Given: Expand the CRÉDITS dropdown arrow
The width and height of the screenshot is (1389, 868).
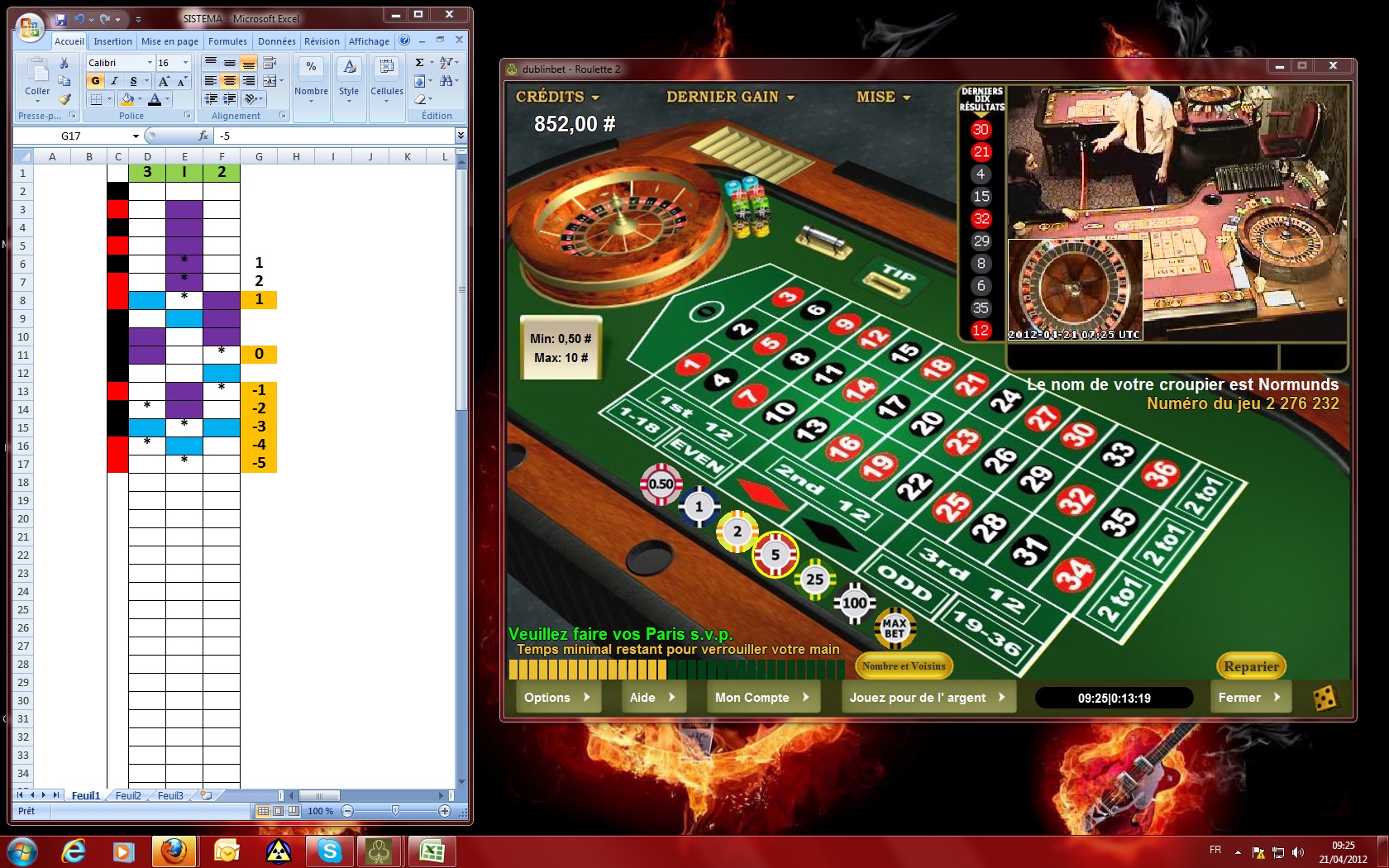Looking at the screenshot, I should click(595, 98).
